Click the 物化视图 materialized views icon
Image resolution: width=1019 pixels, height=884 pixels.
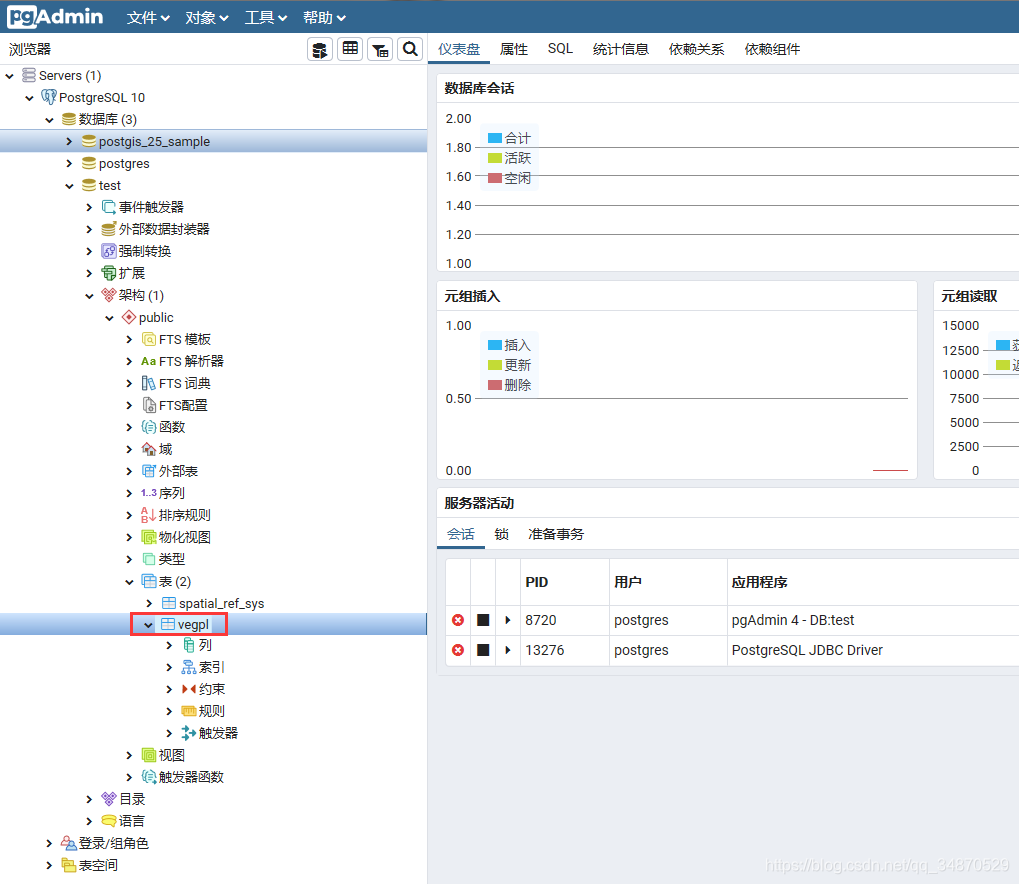pos(149,538)
